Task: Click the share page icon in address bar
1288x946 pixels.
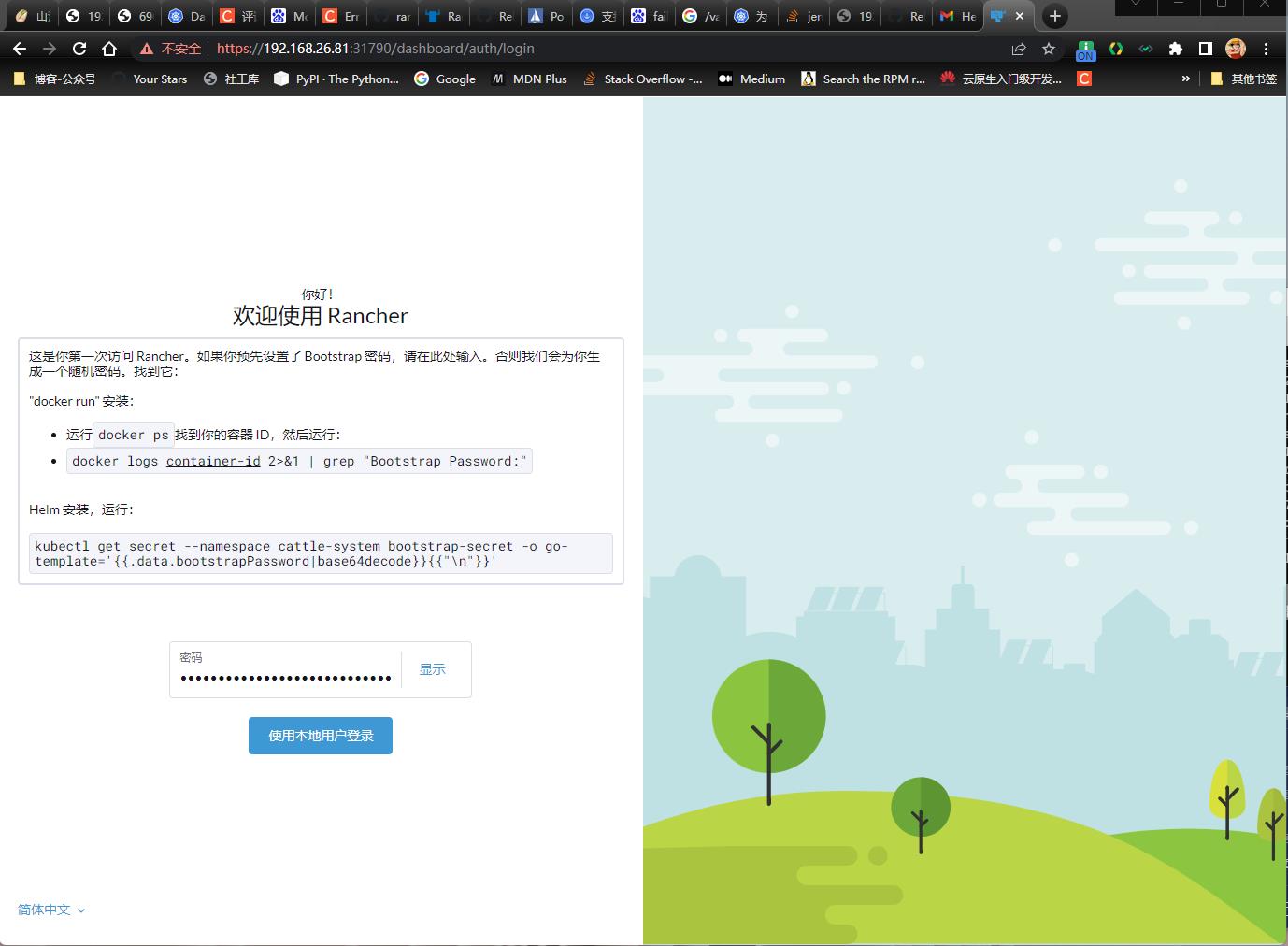Action: click(x=1019, y=49)
